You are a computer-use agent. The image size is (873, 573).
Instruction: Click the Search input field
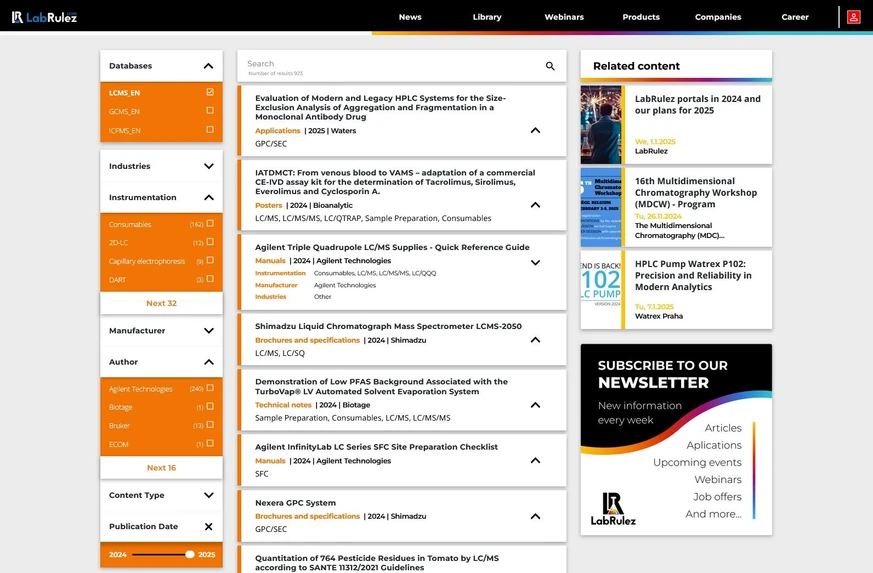(393, 66)
